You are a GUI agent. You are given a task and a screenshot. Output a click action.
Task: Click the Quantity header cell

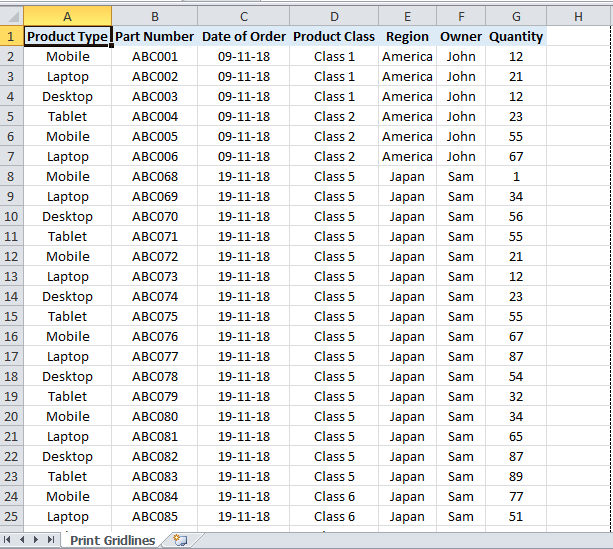(516, 36)
